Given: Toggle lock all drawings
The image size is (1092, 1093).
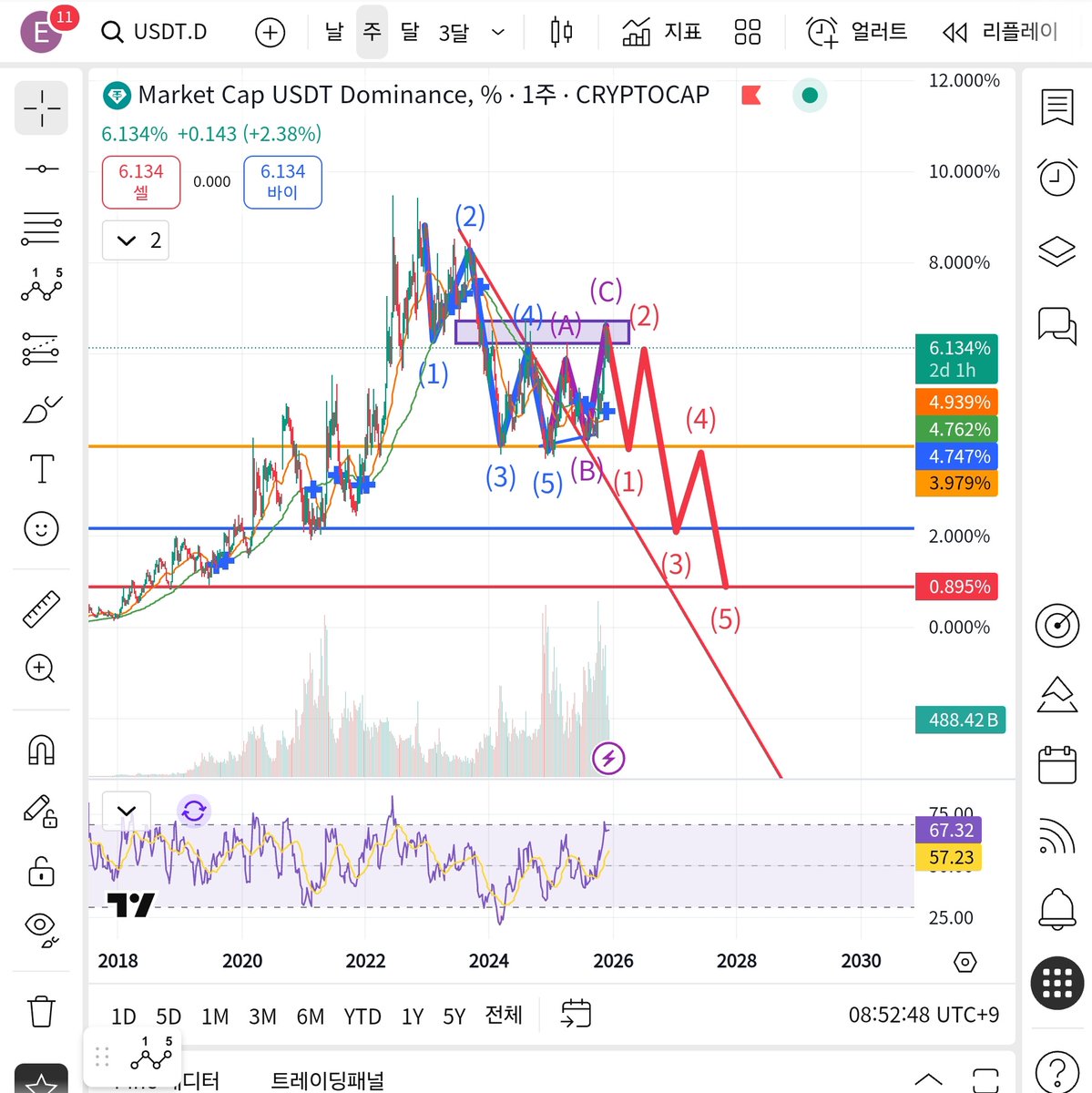Looking at the screenshot, I should click(x=42, y=870).
